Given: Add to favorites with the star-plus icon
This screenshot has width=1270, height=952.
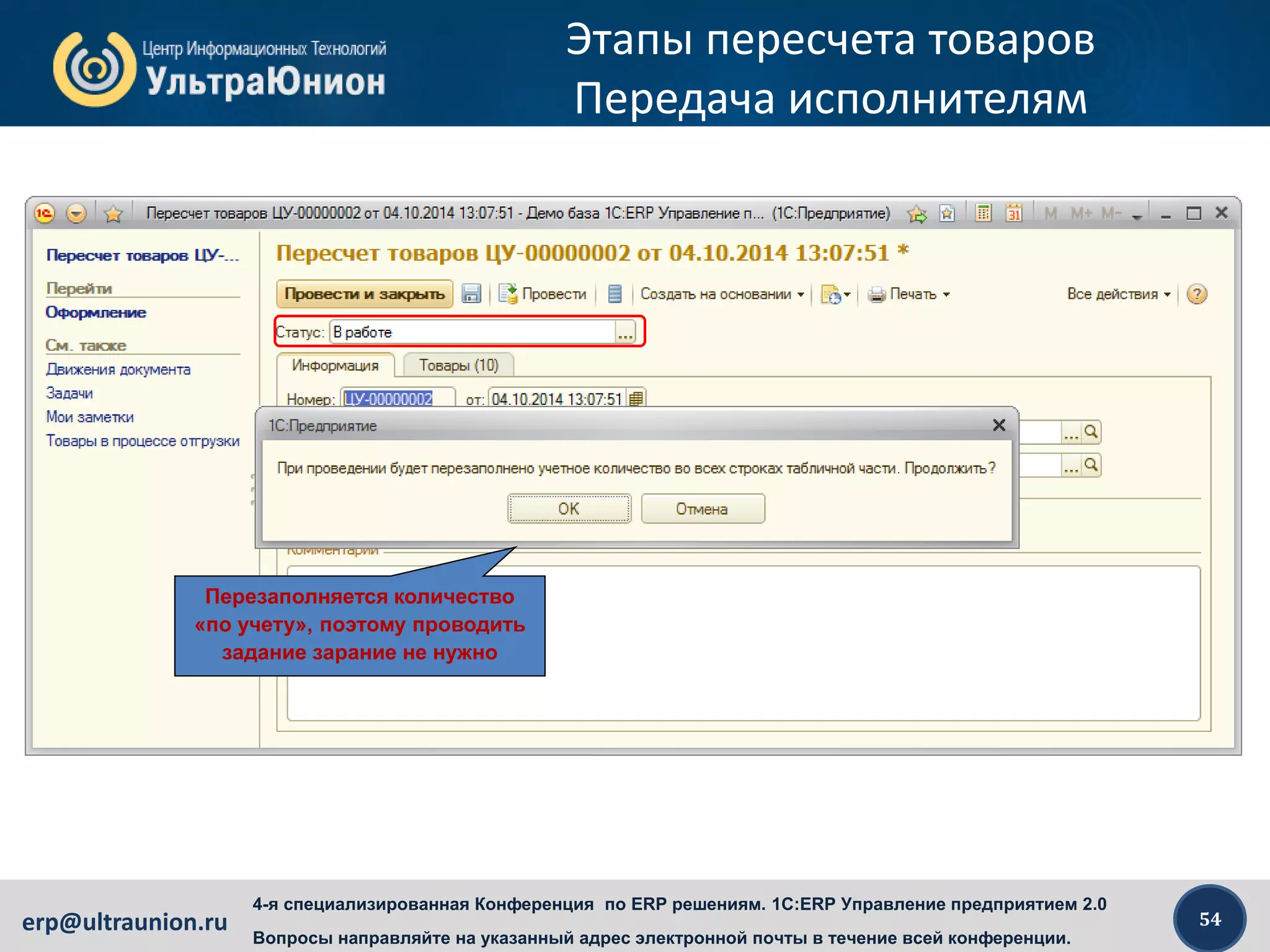Looking at the screenshot, I should pyautogui.click(x=917, y=214).
